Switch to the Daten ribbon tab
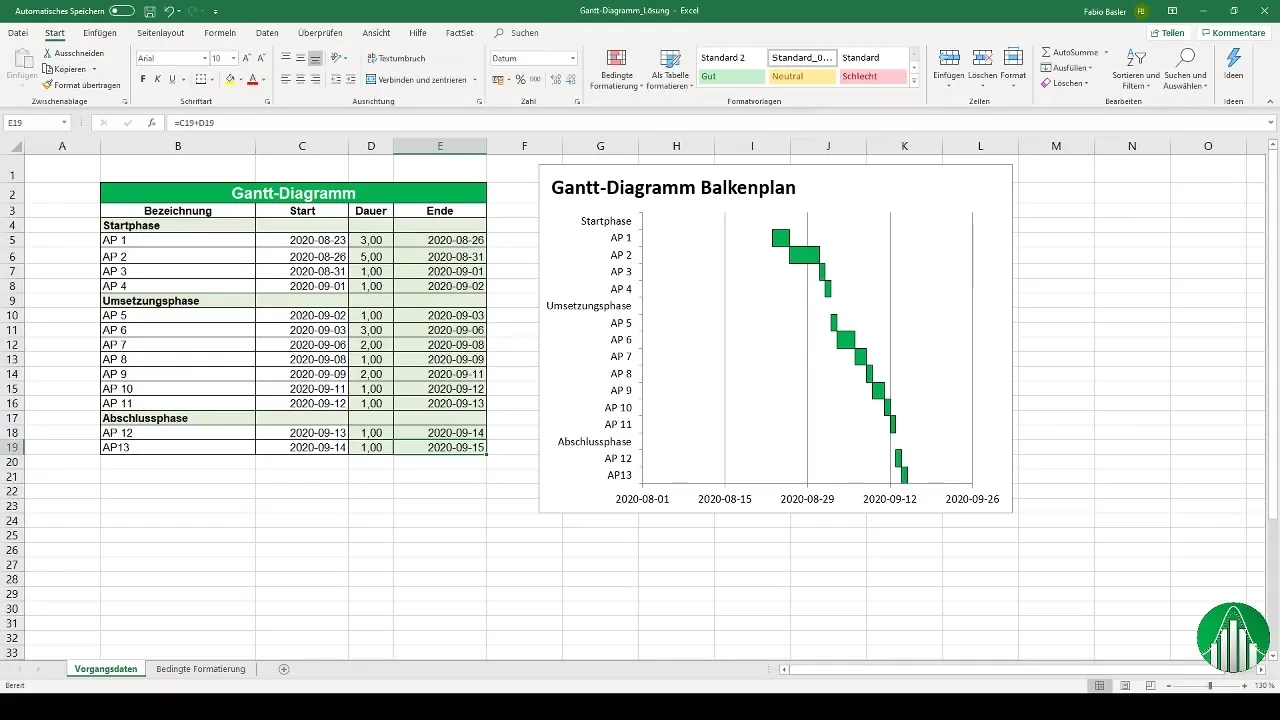 pyautogui.click(x=267, y=33)
